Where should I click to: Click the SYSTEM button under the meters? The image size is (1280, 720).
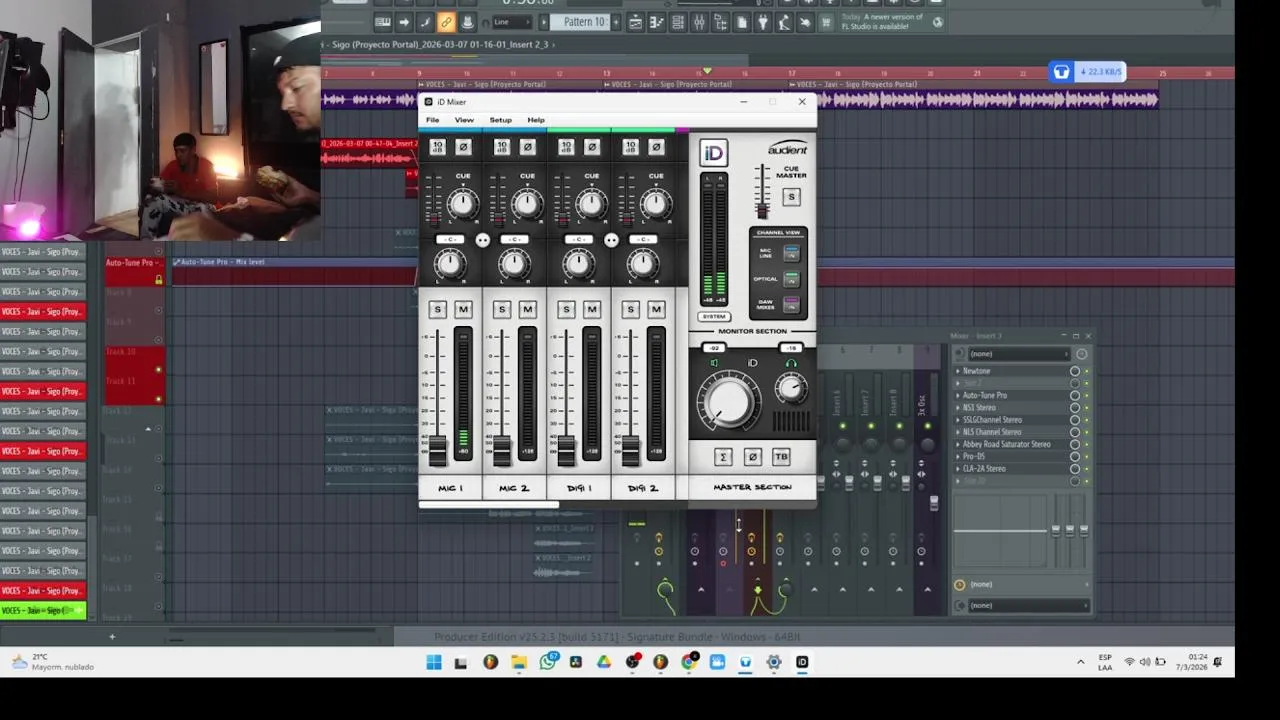(x=714, y=316)
